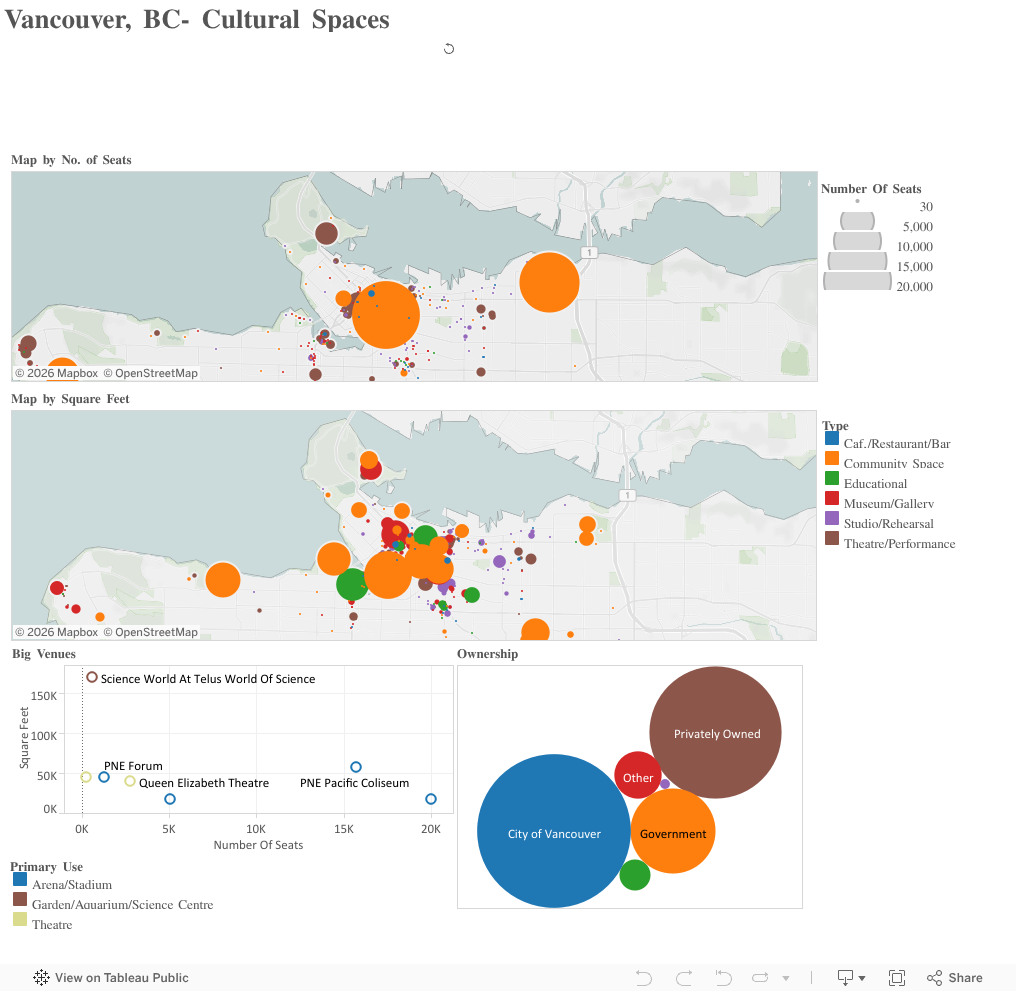Viewport: 1016px width, 991px height.
Task: Toggle Theatre/Performance in the Type legend
Action: pos(831,539)
